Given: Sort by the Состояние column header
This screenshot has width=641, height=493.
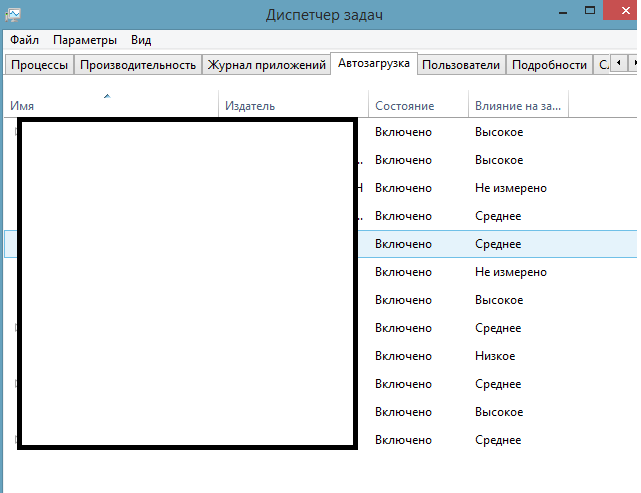Looking at the screenshot, I should point(418,104).
